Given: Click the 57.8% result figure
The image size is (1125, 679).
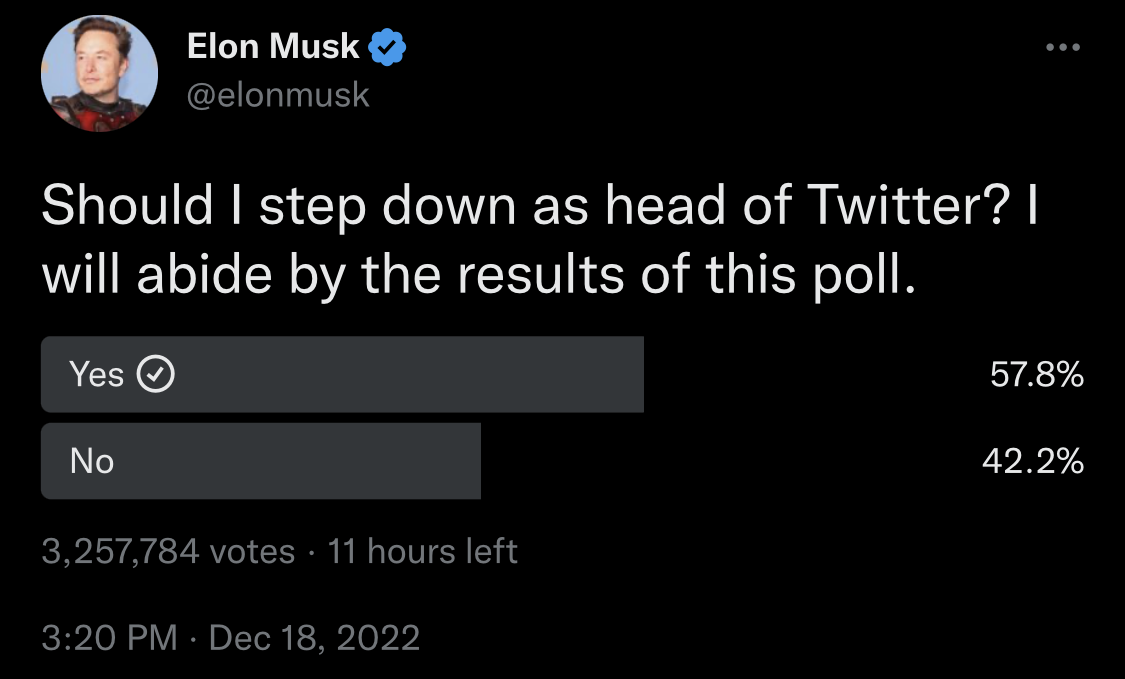Looking at the screenshot, I should point(1037,375).
